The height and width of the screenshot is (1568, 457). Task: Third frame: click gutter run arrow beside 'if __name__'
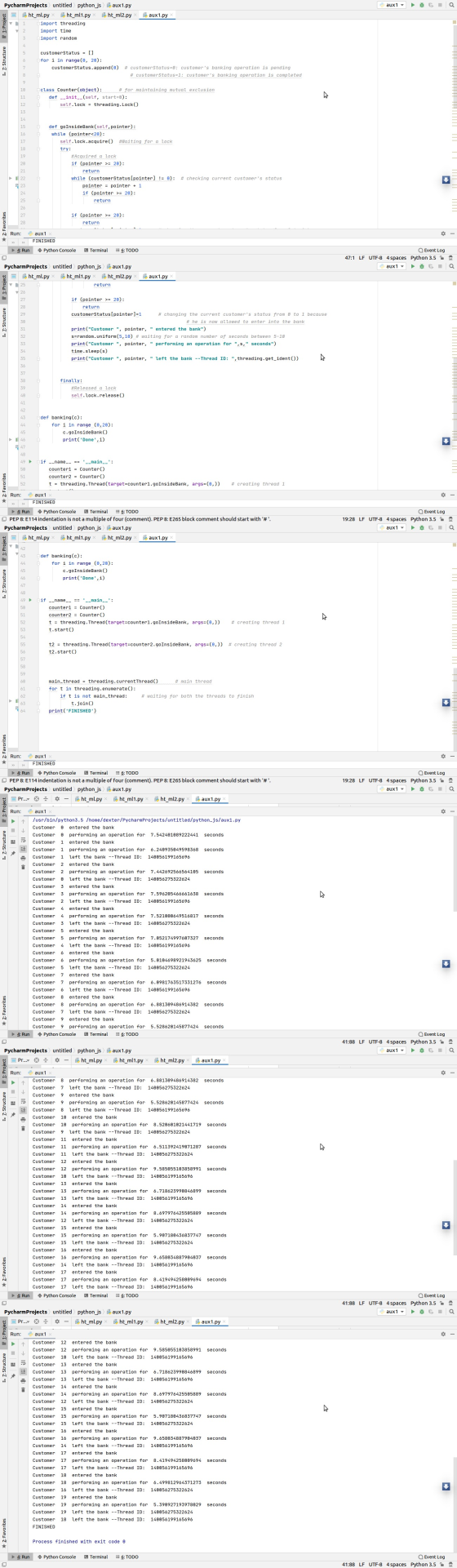tap(30, 600)
